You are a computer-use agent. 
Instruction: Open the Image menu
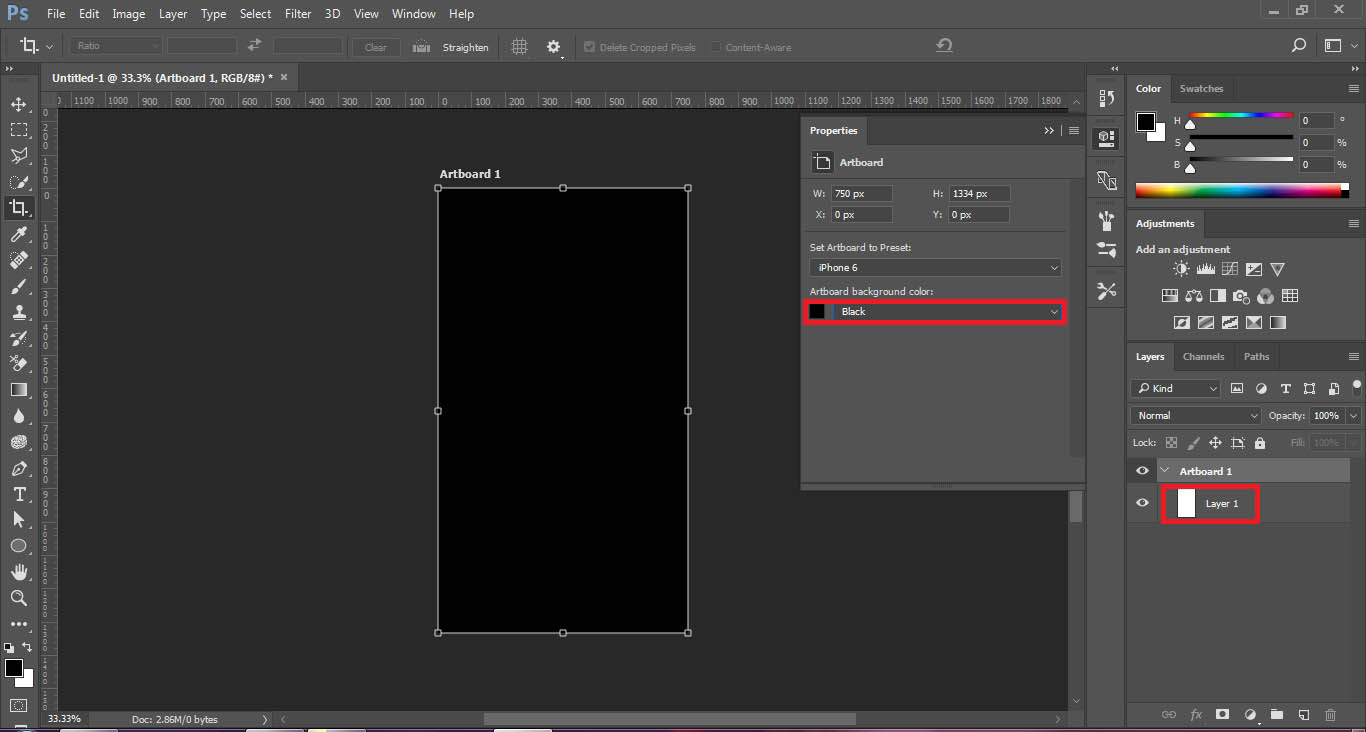(x=128, y=14)
